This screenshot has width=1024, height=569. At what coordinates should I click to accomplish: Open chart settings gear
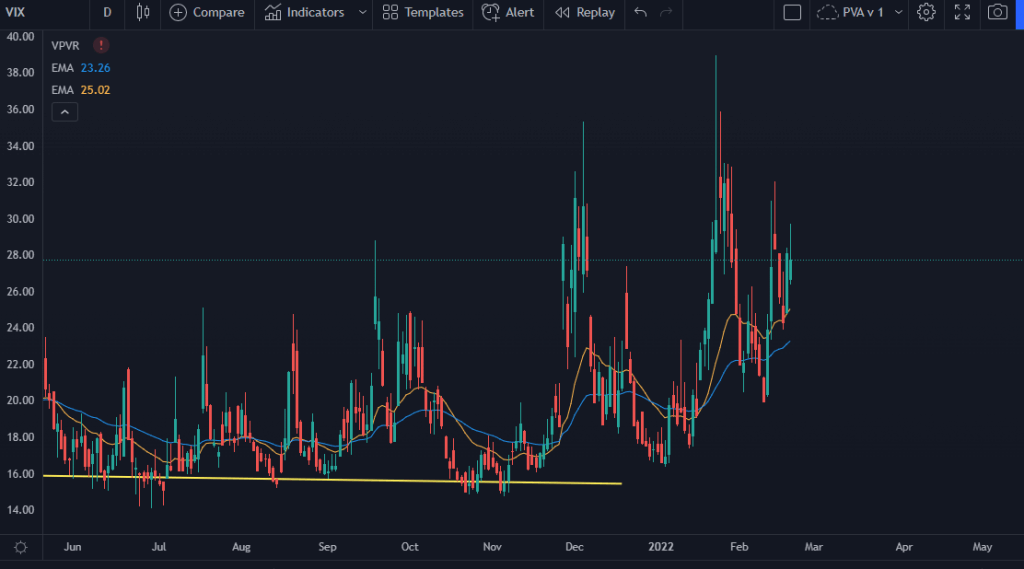coord(926,12)
